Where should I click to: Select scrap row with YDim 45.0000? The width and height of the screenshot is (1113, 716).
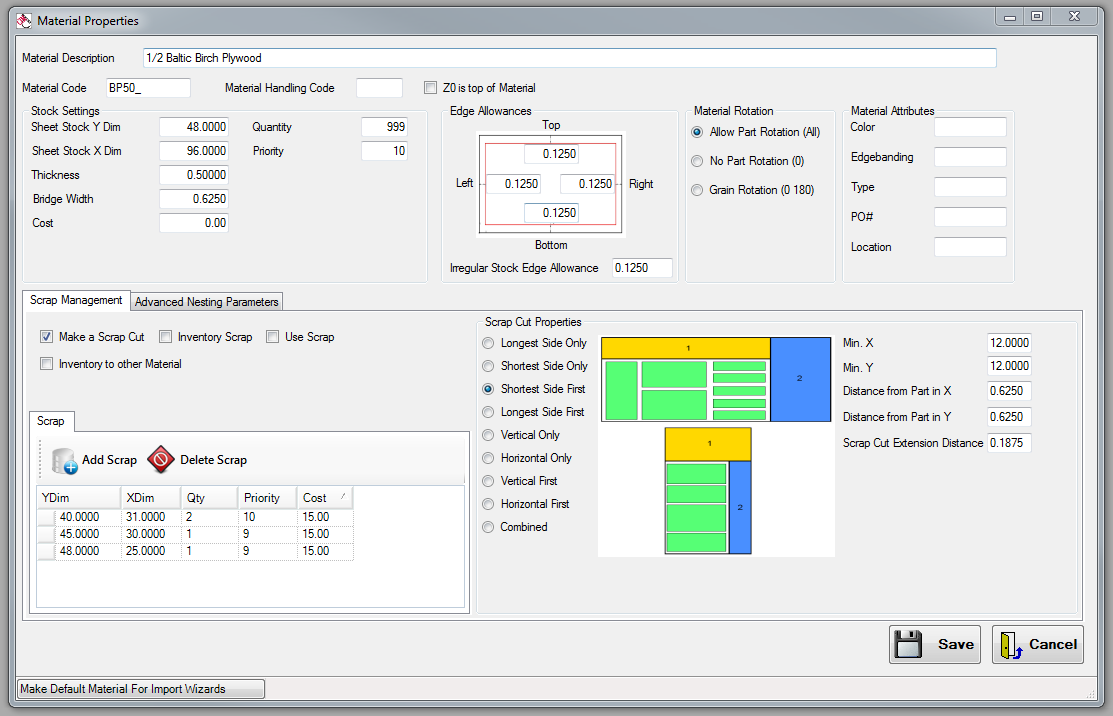tap(195, 534)
